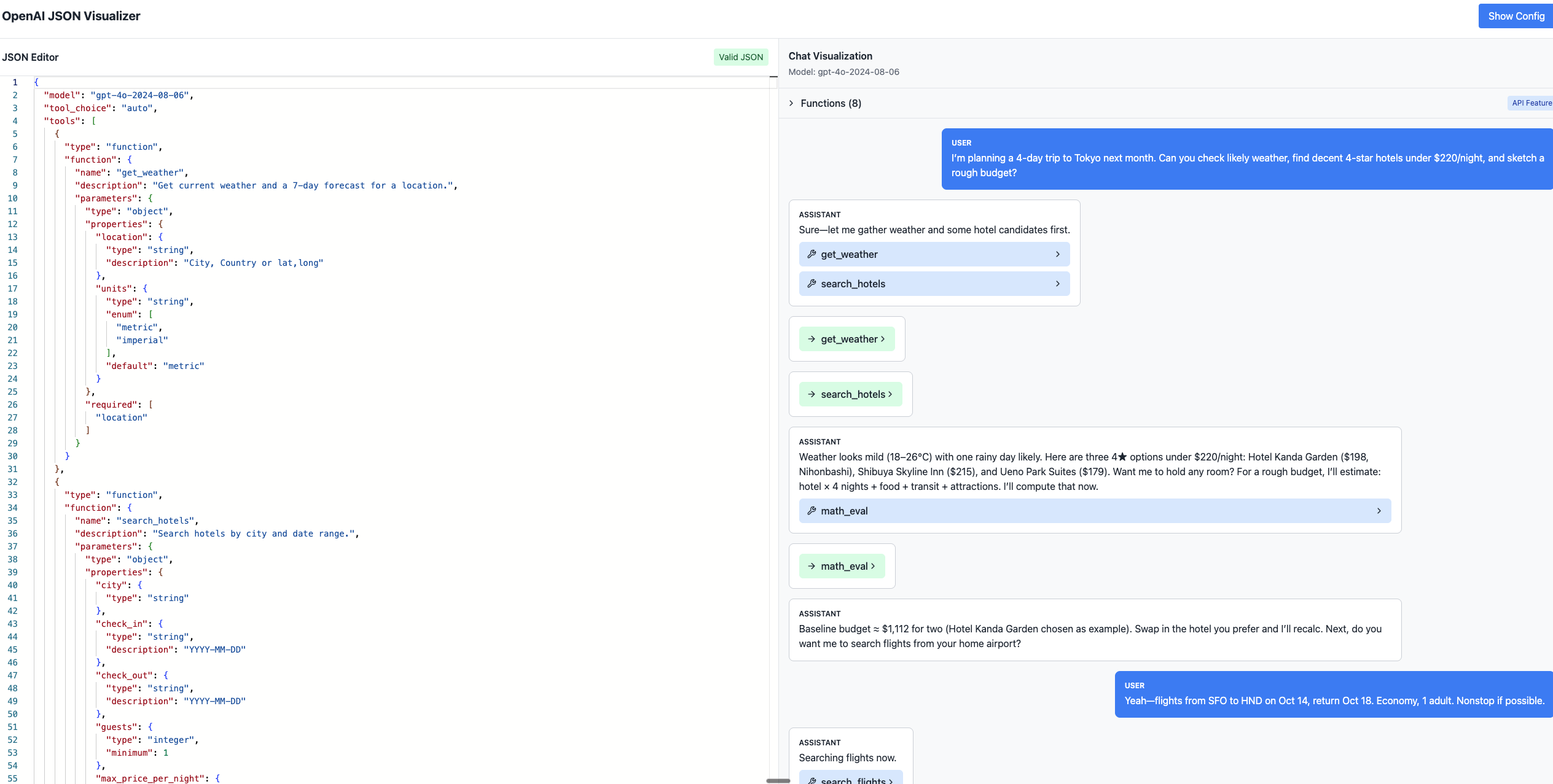This screenshot has width=1553, height=784.
Task: Click the Valid JSON status badge
Action: 741,57
